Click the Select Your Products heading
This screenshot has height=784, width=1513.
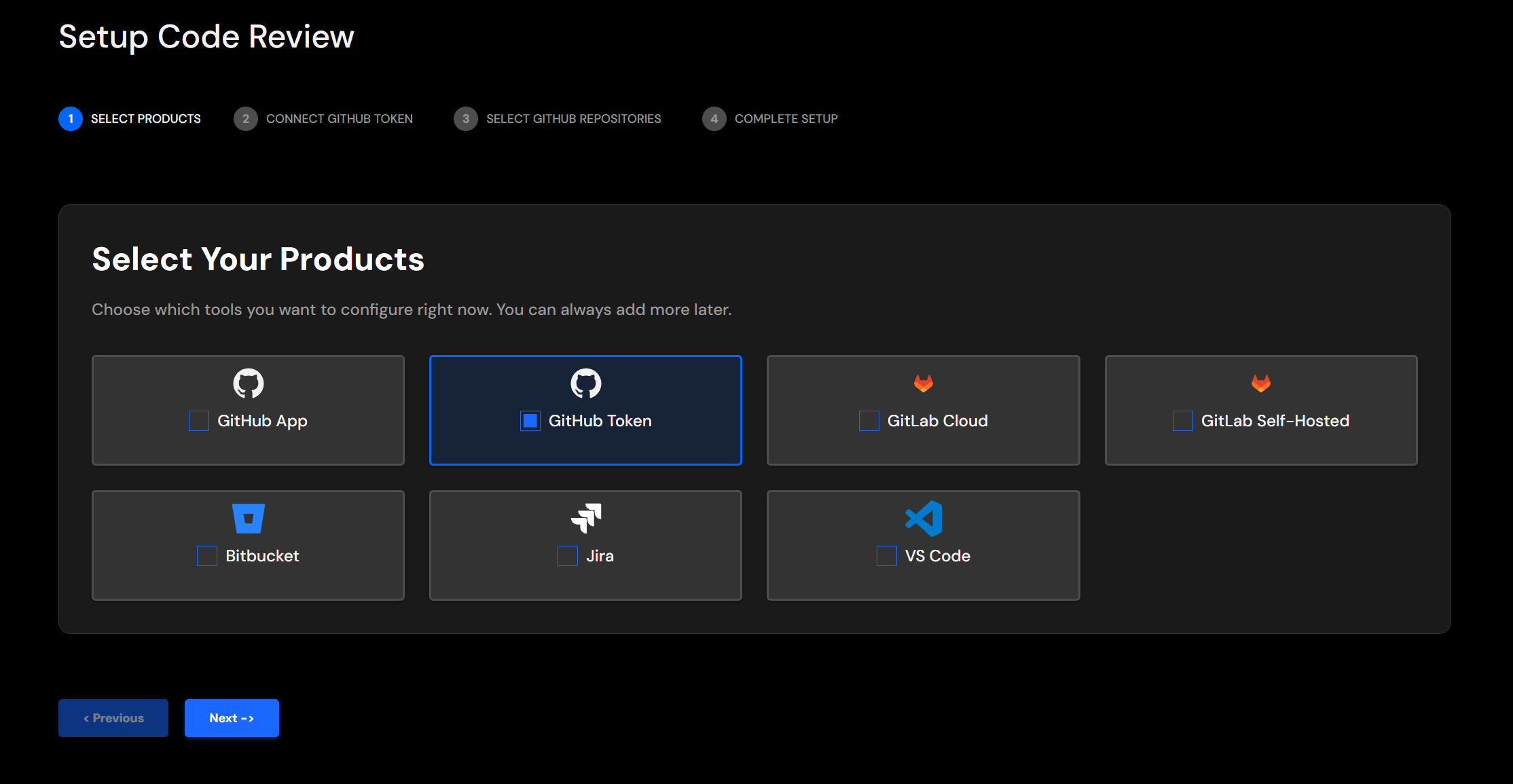258,259
